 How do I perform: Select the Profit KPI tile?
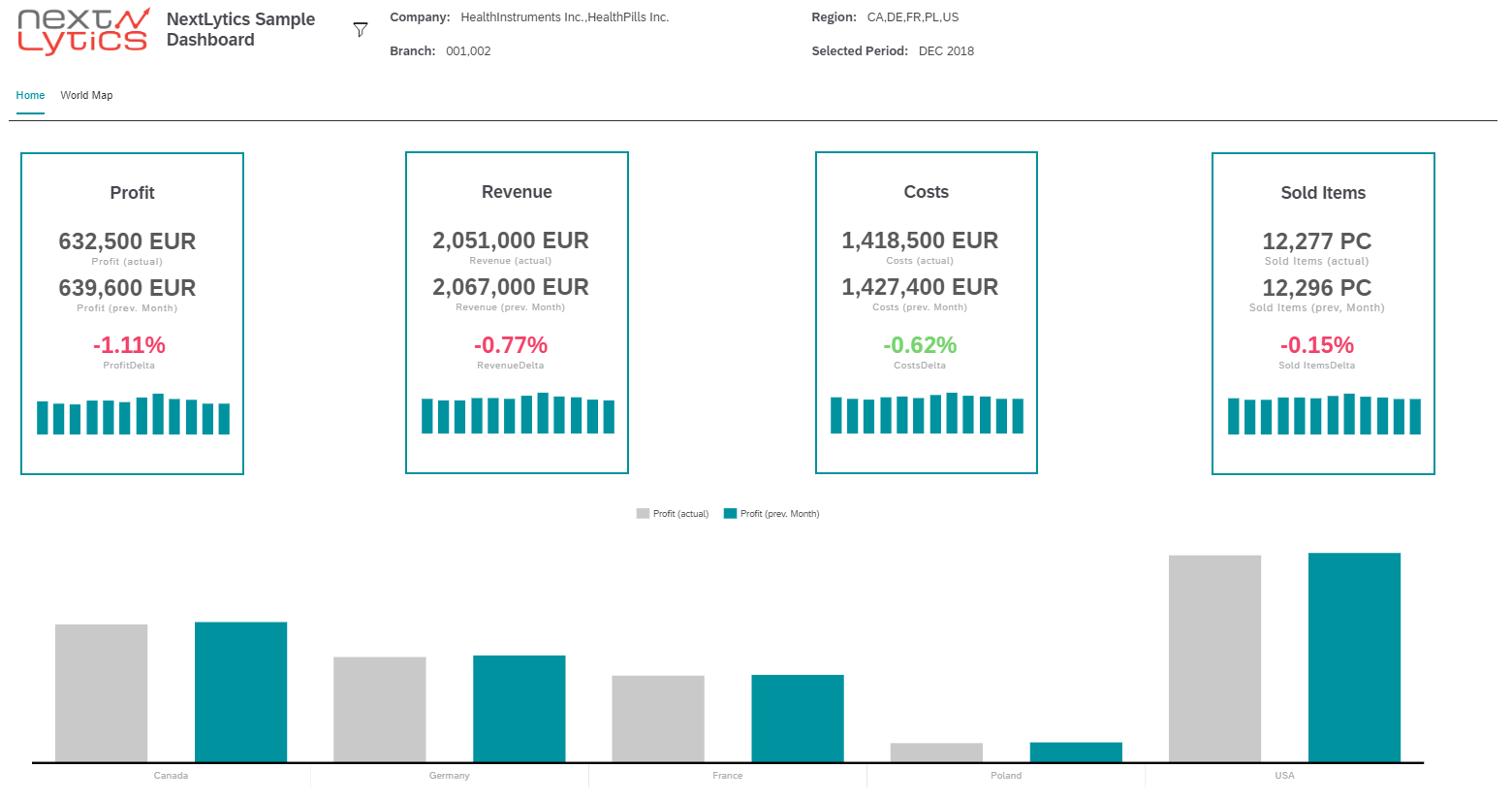[132, 312]
